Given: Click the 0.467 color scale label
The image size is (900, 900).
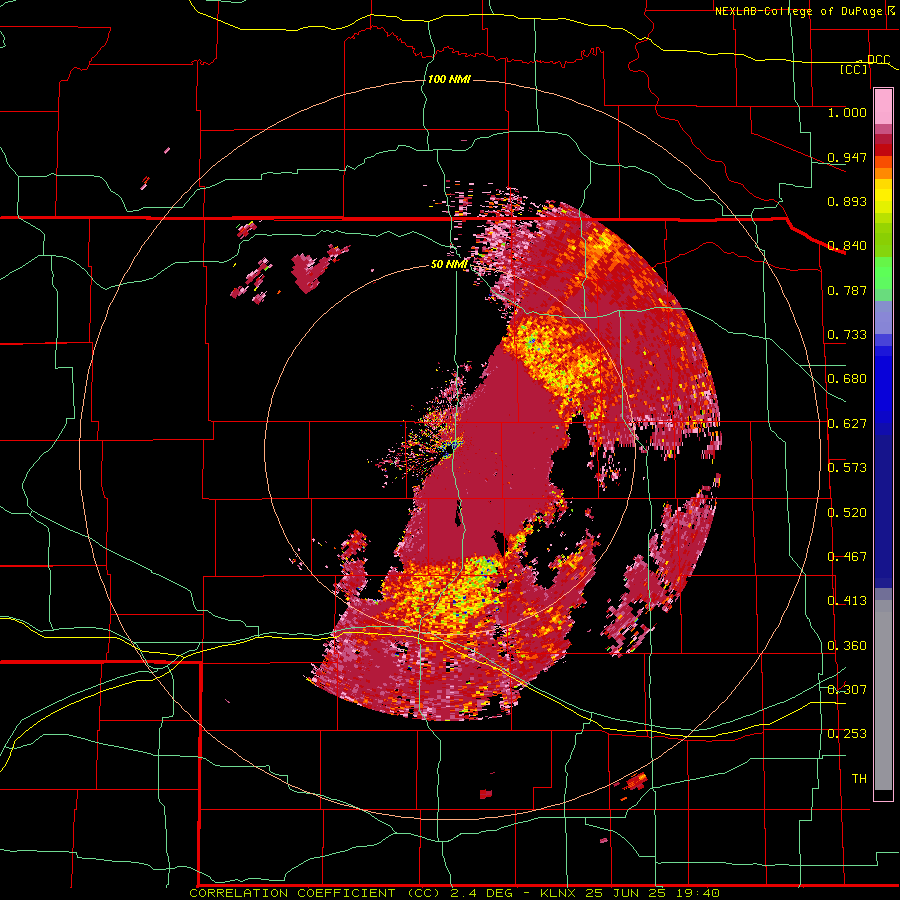Looking at the screenshot, I should click(x=847, y=557).
